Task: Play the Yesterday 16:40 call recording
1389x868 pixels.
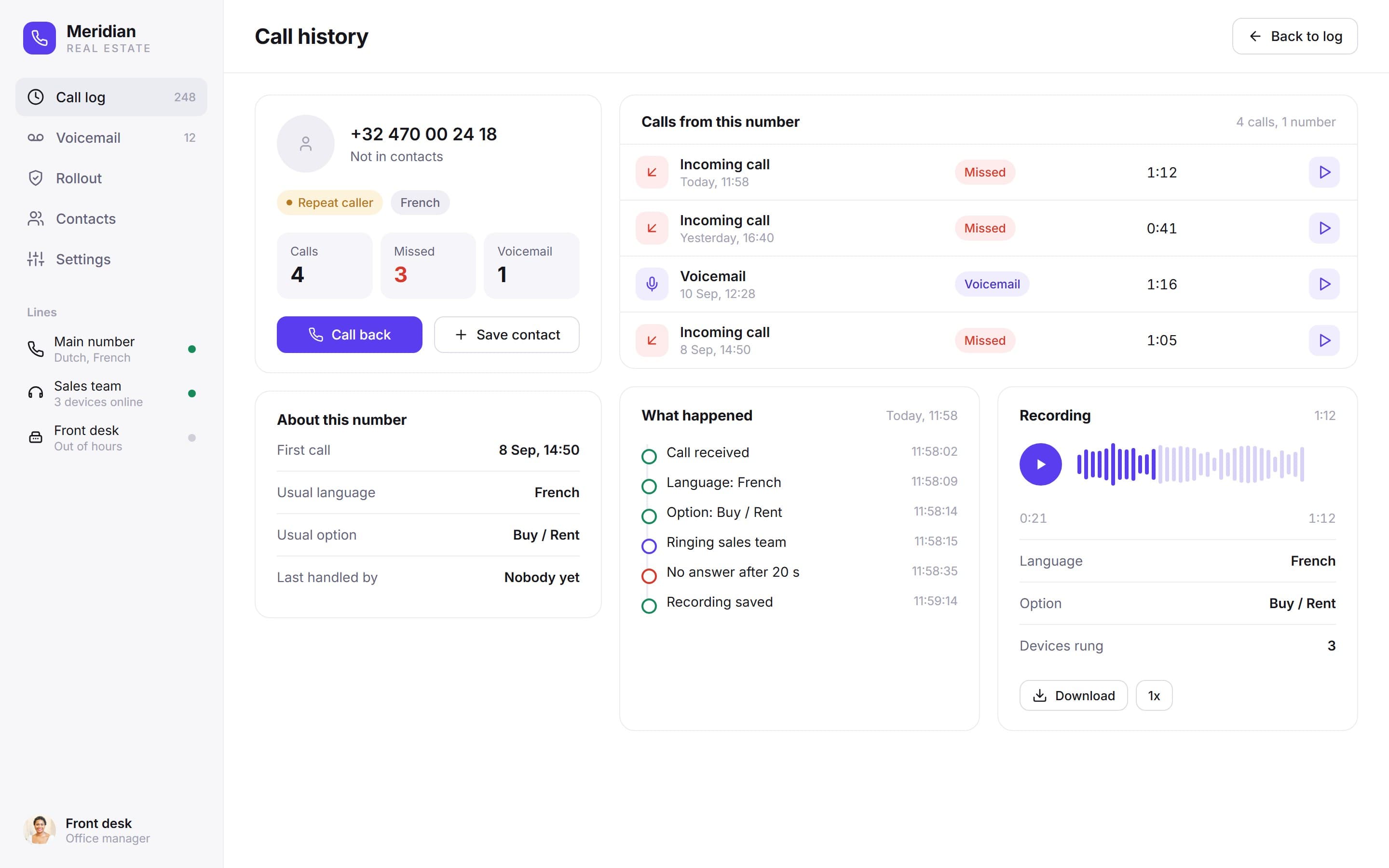Action: pos(1323,228)
